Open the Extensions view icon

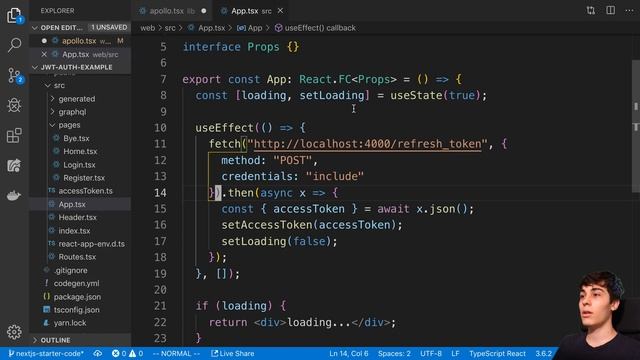(x=14, y=136)
